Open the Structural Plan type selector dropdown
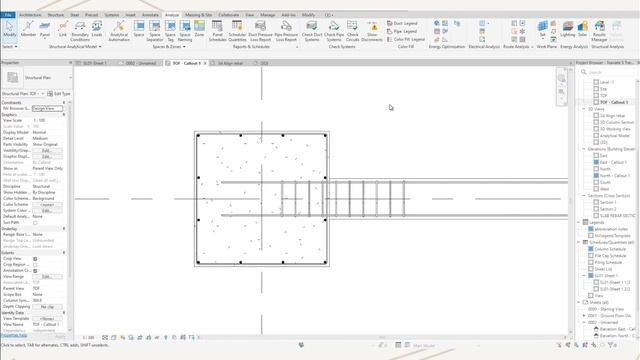This screenshot has width=640, height=360. pyautogui.click(x=70, y=78)
